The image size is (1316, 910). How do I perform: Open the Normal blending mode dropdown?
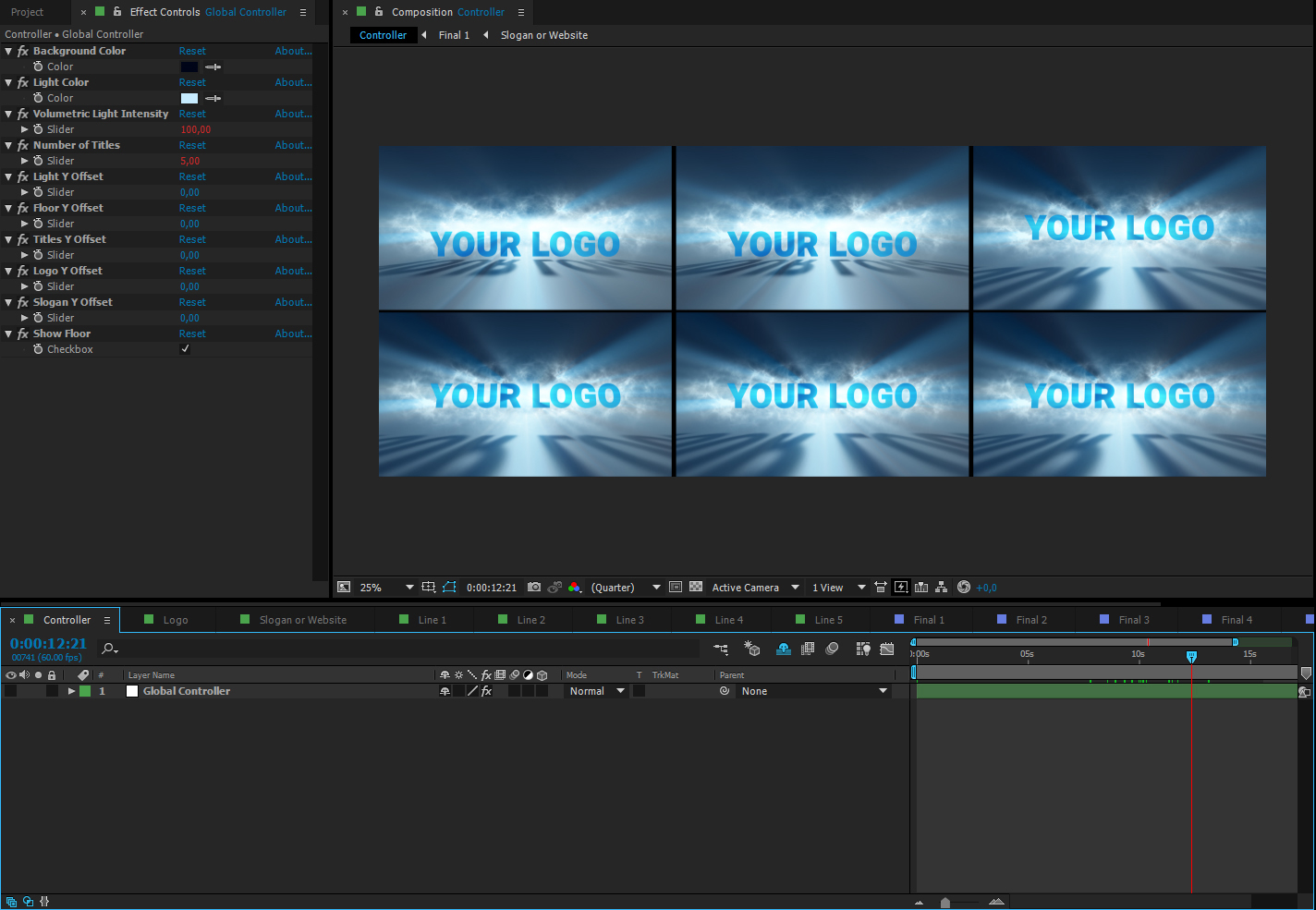(596, 691)
